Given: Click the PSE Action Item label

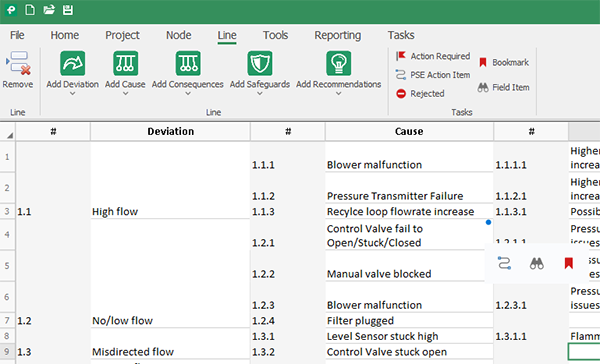Looking at the screenshot, I should pyautogui.click(x=440, y=75).
